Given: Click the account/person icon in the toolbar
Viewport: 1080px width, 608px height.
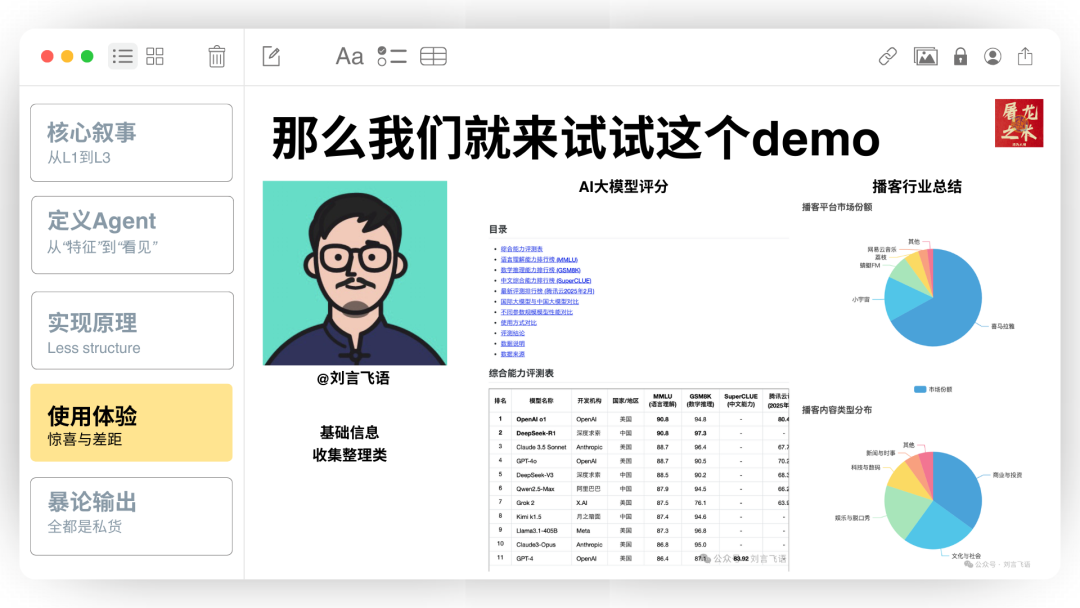Looking at the screenshot, I should pyautogui.click(x=992, y=56).
